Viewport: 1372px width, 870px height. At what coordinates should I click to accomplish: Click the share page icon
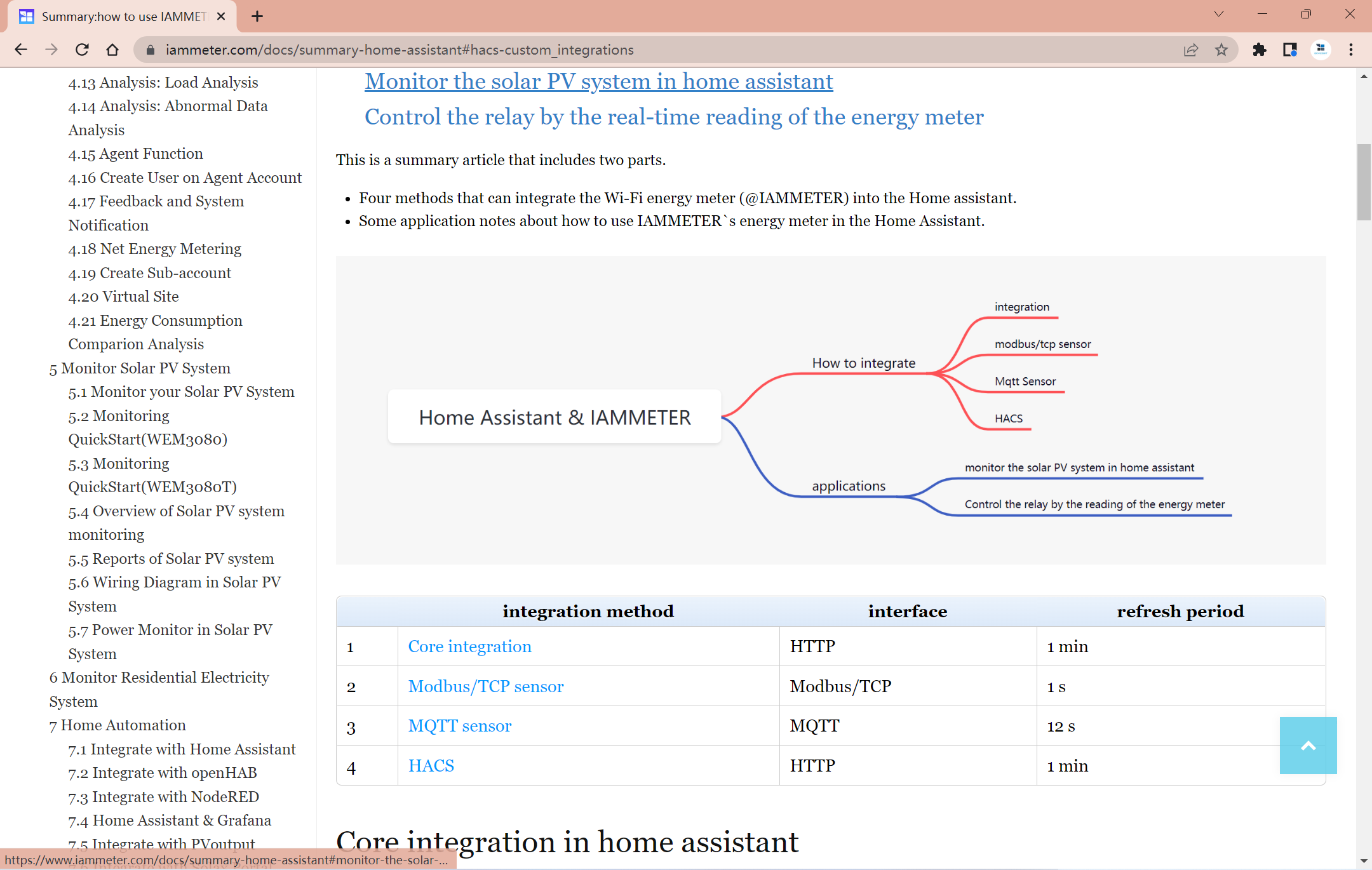point(1191,50)
